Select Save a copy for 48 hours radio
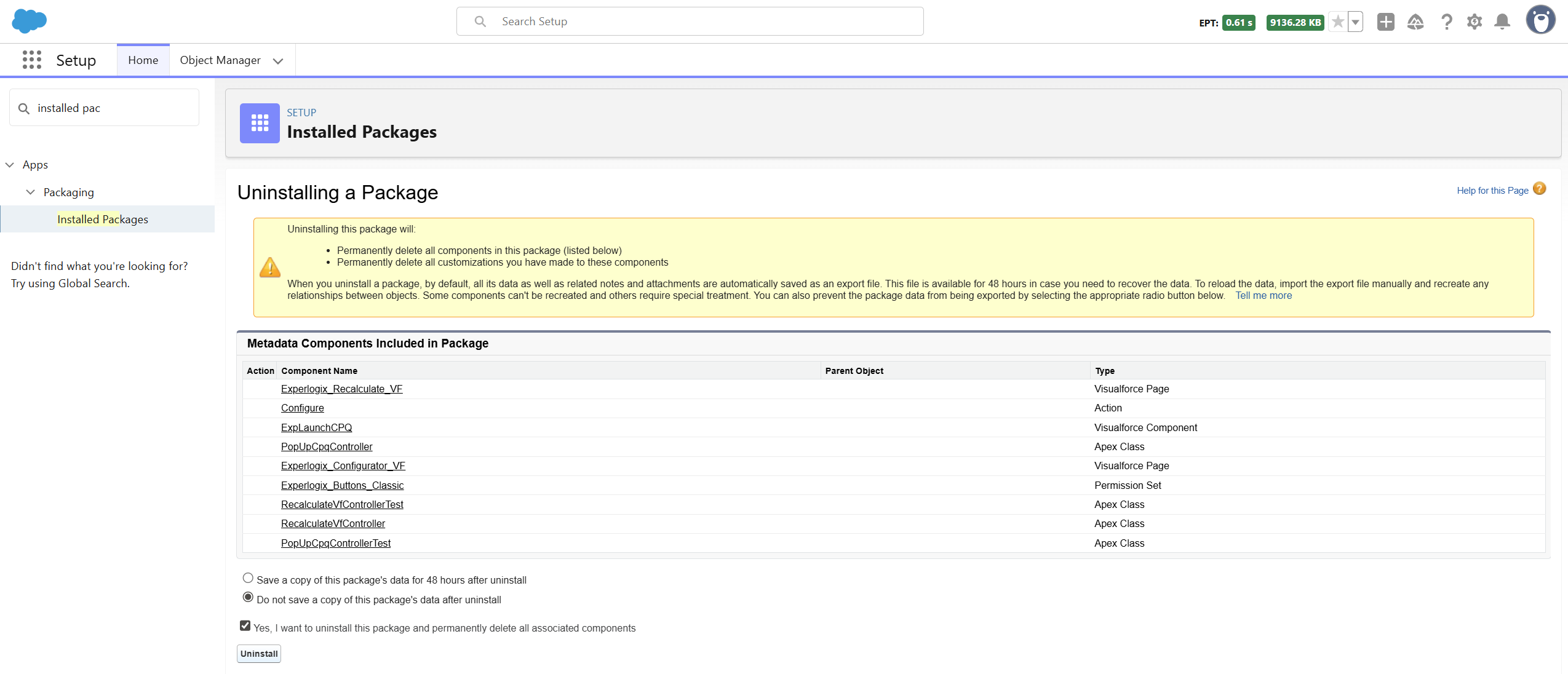This screenshot has height=674, width=1568. (248, 578)
